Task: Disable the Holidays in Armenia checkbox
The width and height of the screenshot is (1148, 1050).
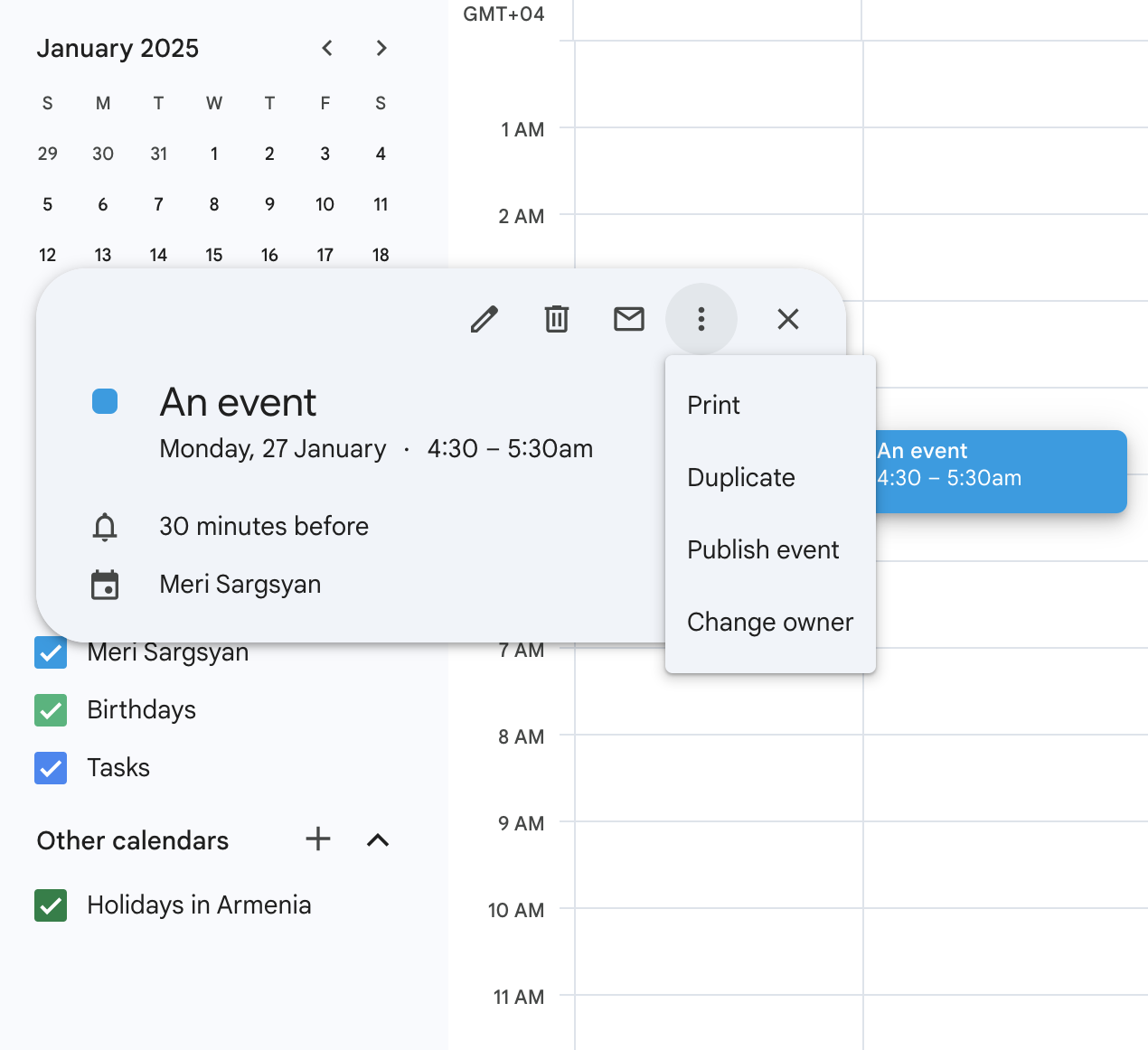Action: point(51,905)
